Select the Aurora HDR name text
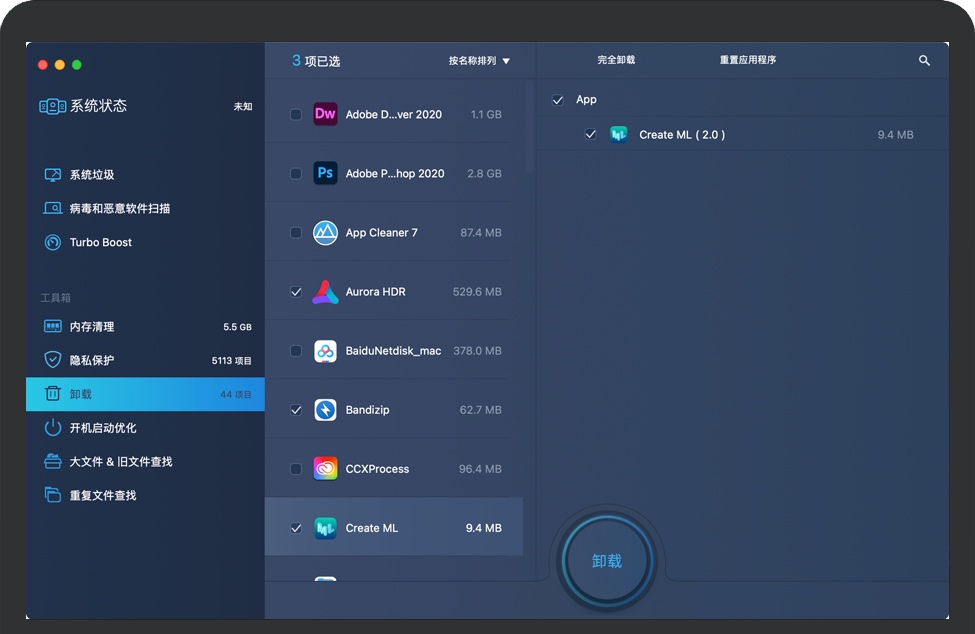Screen dimensions: 975x634 point(376,292)
